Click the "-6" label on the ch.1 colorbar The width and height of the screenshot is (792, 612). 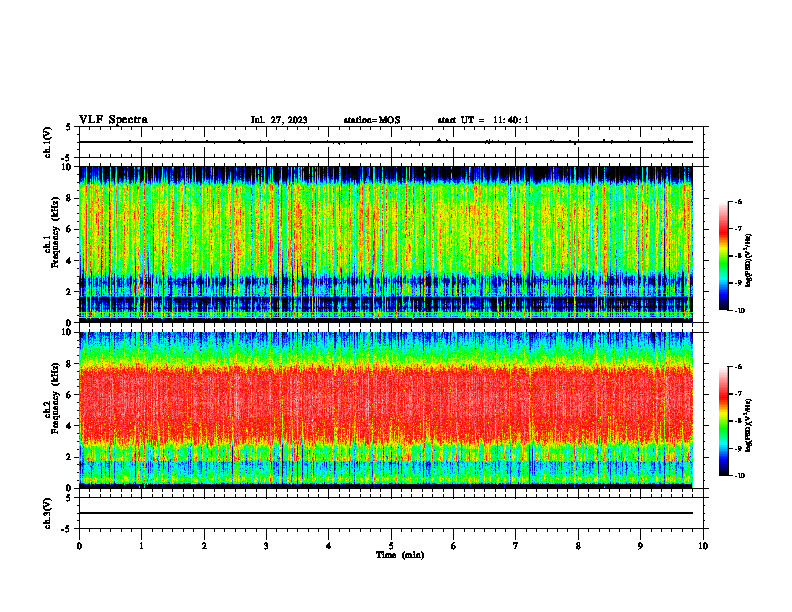click(738, 201)
